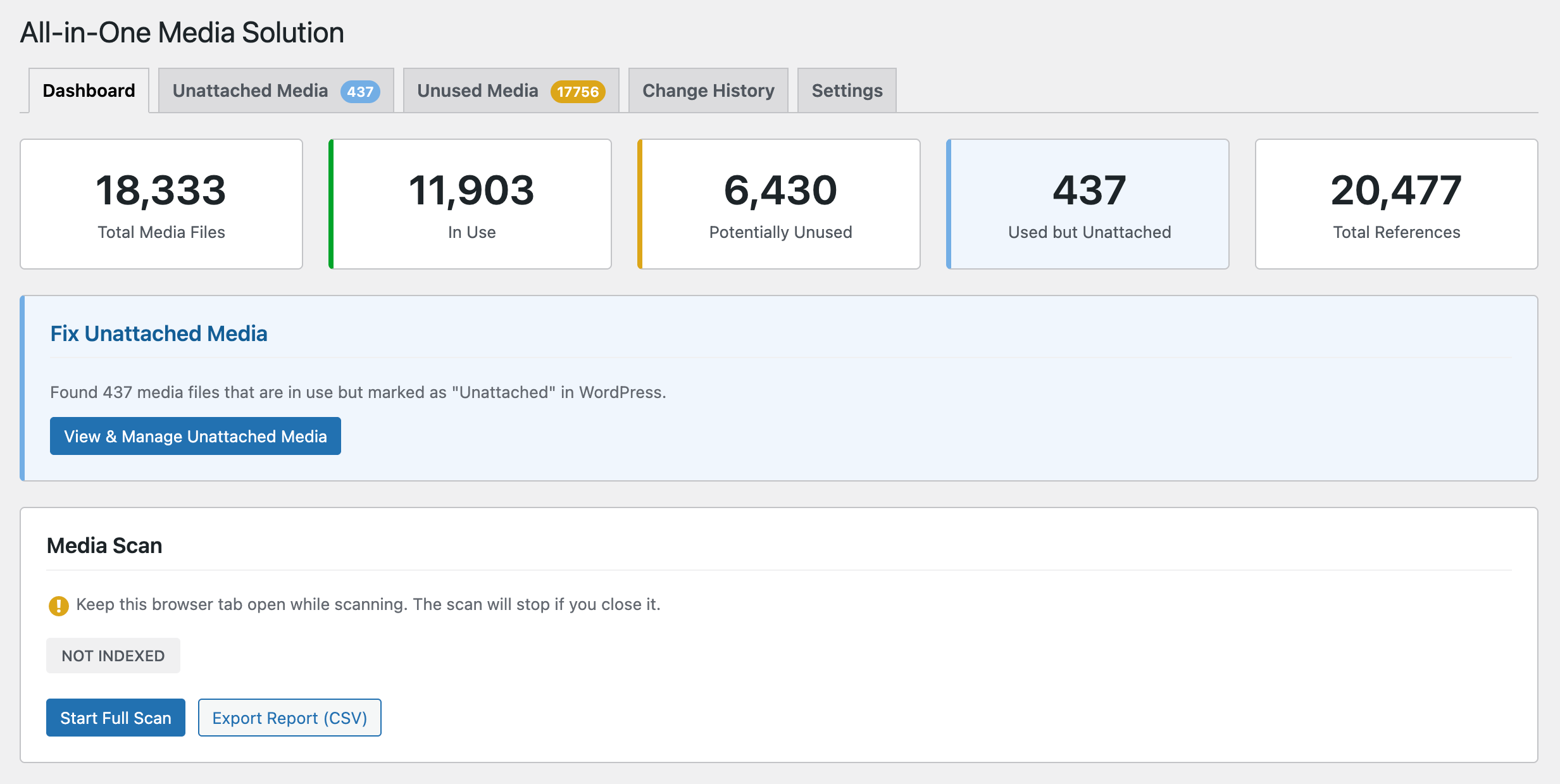This screenshot has height=784, width=1560.
Task: Click the yellow warning icon in Media Scan
Action: point(58,606)
